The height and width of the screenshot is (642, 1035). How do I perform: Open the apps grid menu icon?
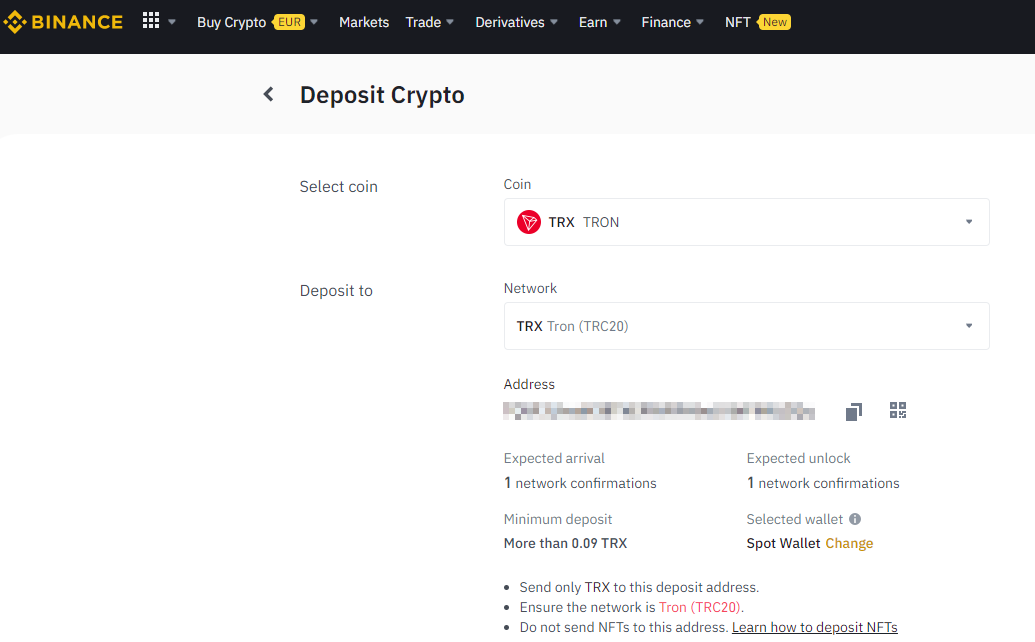pos(150,20)
